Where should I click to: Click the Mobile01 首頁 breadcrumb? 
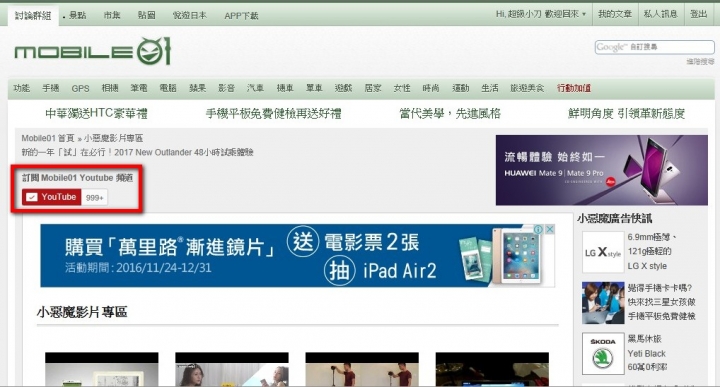[x=48, y=138]
